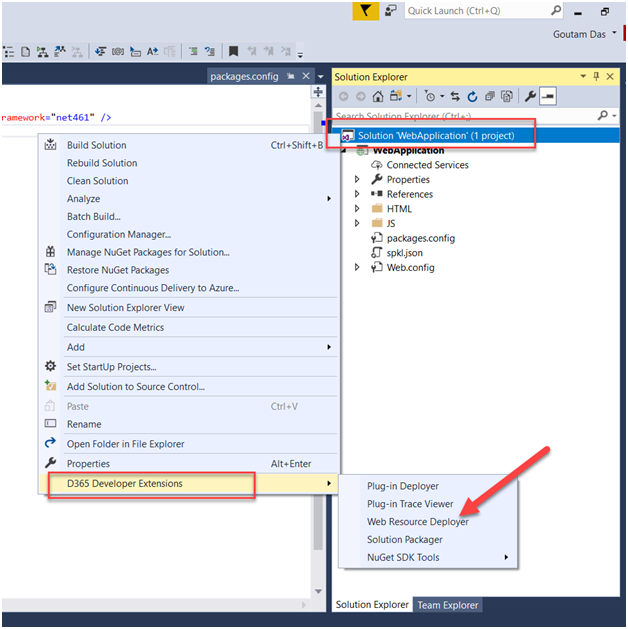628x629 pixels.
Task: Click the editor split handle above scrollbar
Action: [x=318, y=92]
